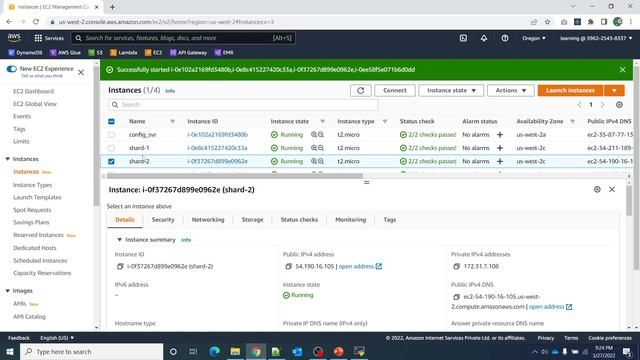Click the Launch instances button

570,90
